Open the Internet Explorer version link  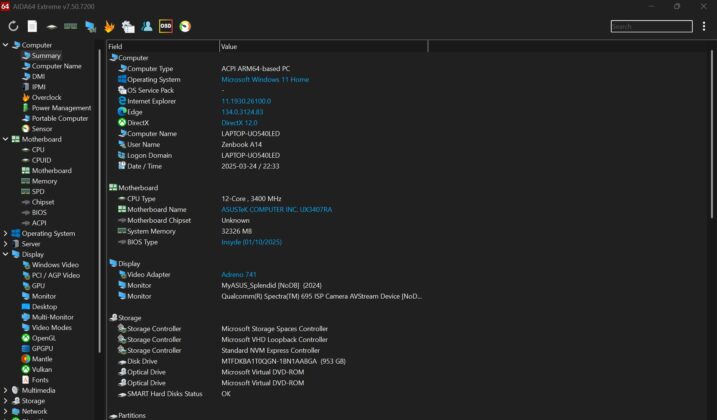pyautogui.click(x=246, y=101)
